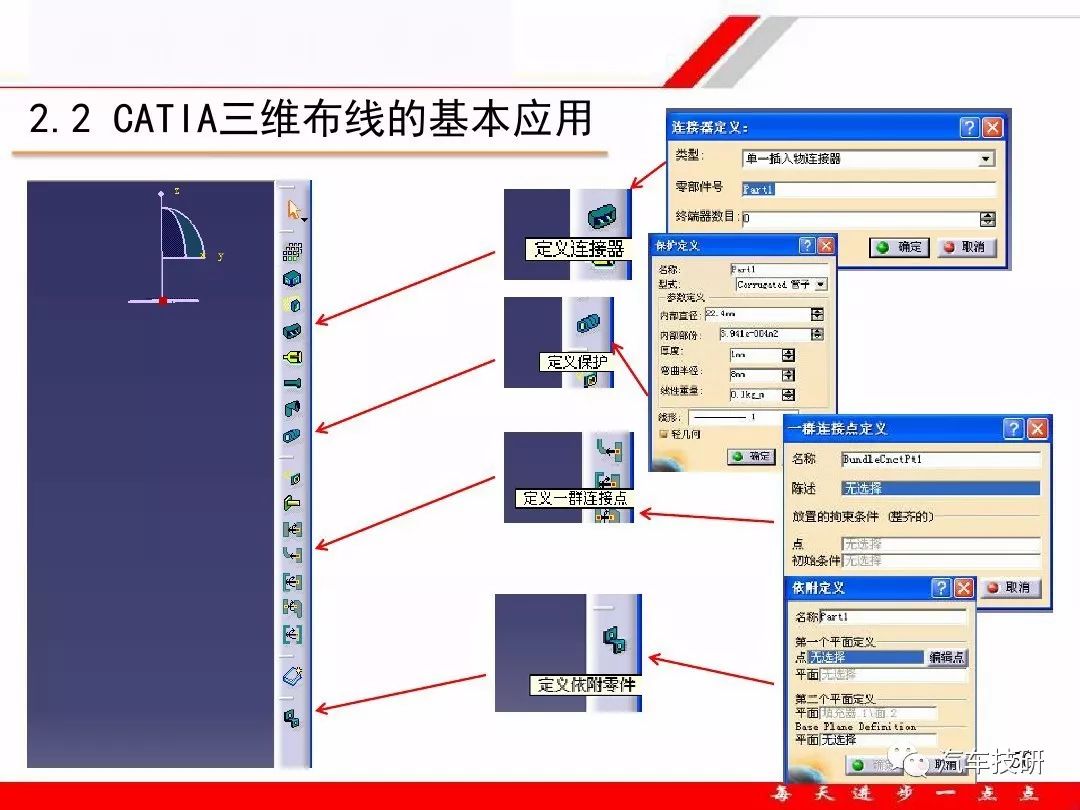Click arrow-in-bracket connection point icon above curved arrow
Viewport: 1080px width, 810px height.
pyautogui.click(x=292, y=530)
